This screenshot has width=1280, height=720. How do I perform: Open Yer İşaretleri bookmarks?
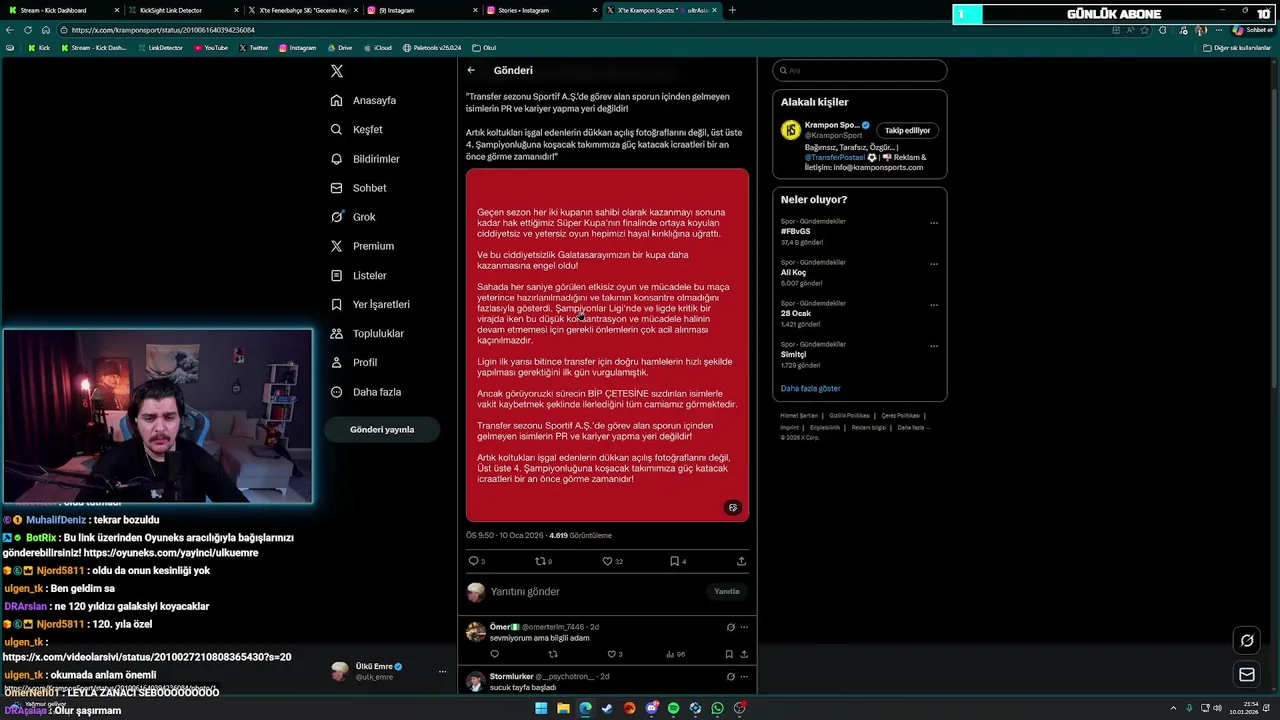(370, 304)
